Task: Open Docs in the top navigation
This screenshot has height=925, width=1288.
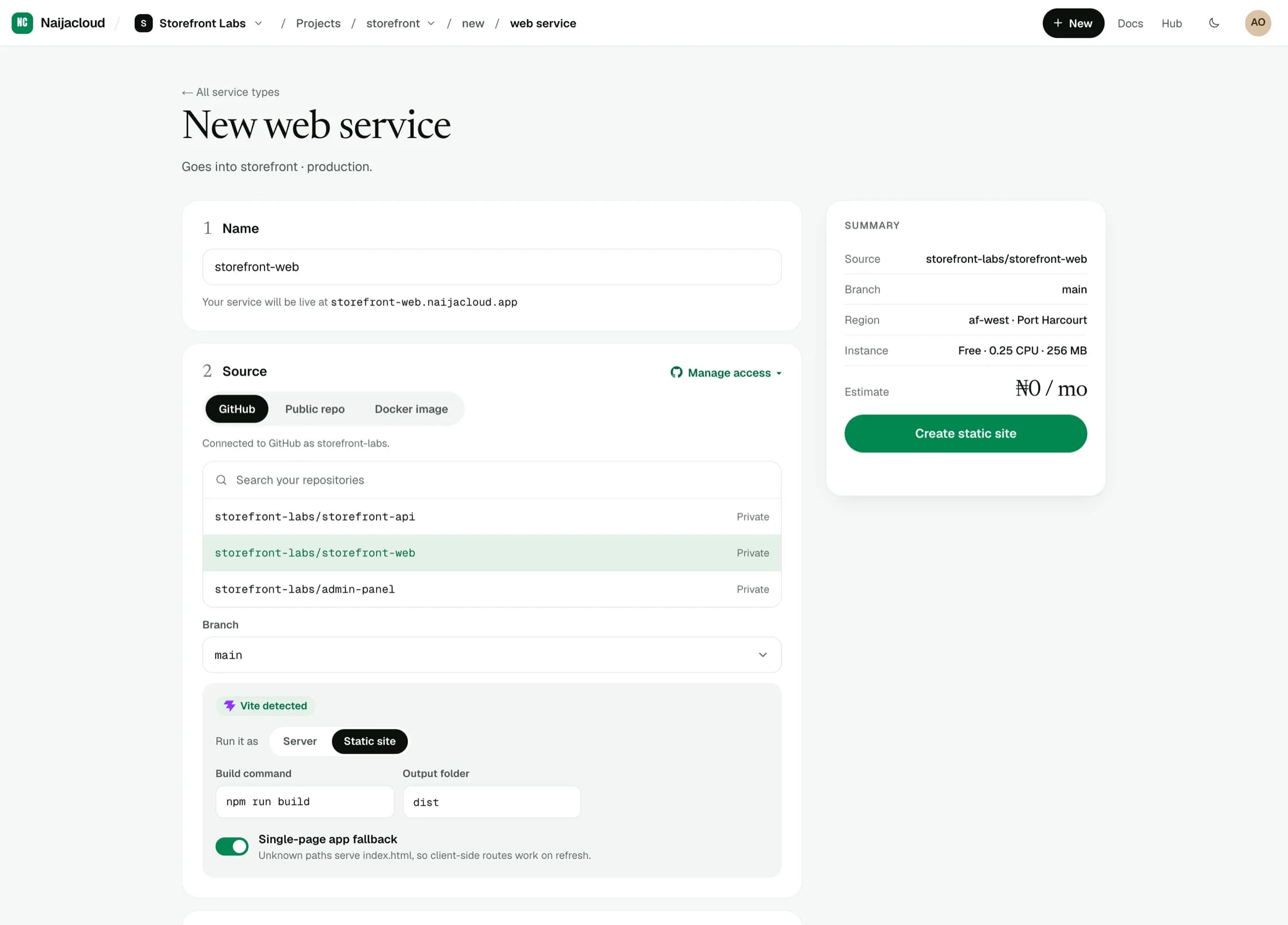Action: [x=1130, y=23]
